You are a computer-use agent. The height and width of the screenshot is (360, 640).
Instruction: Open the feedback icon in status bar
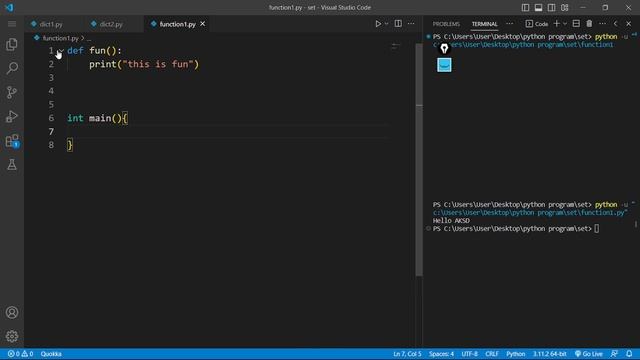614,354
